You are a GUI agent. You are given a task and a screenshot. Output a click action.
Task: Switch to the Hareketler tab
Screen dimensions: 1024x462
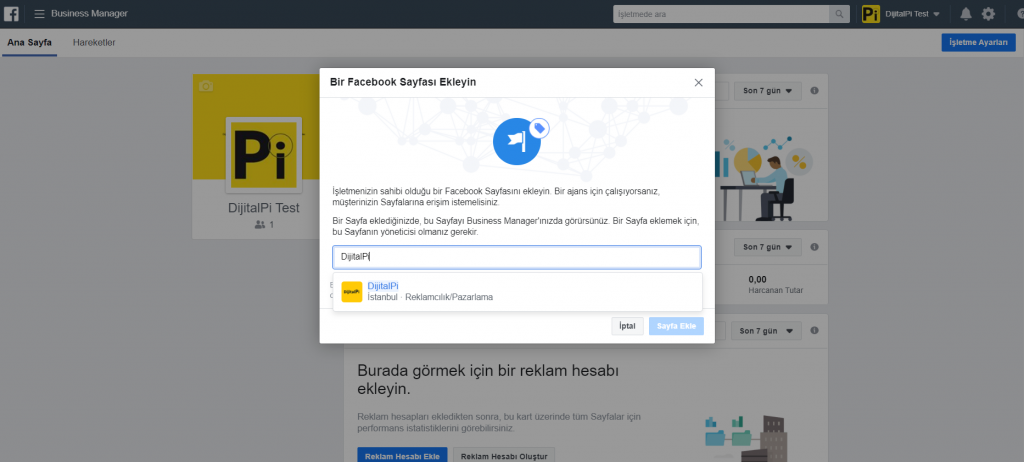[94, 42]
